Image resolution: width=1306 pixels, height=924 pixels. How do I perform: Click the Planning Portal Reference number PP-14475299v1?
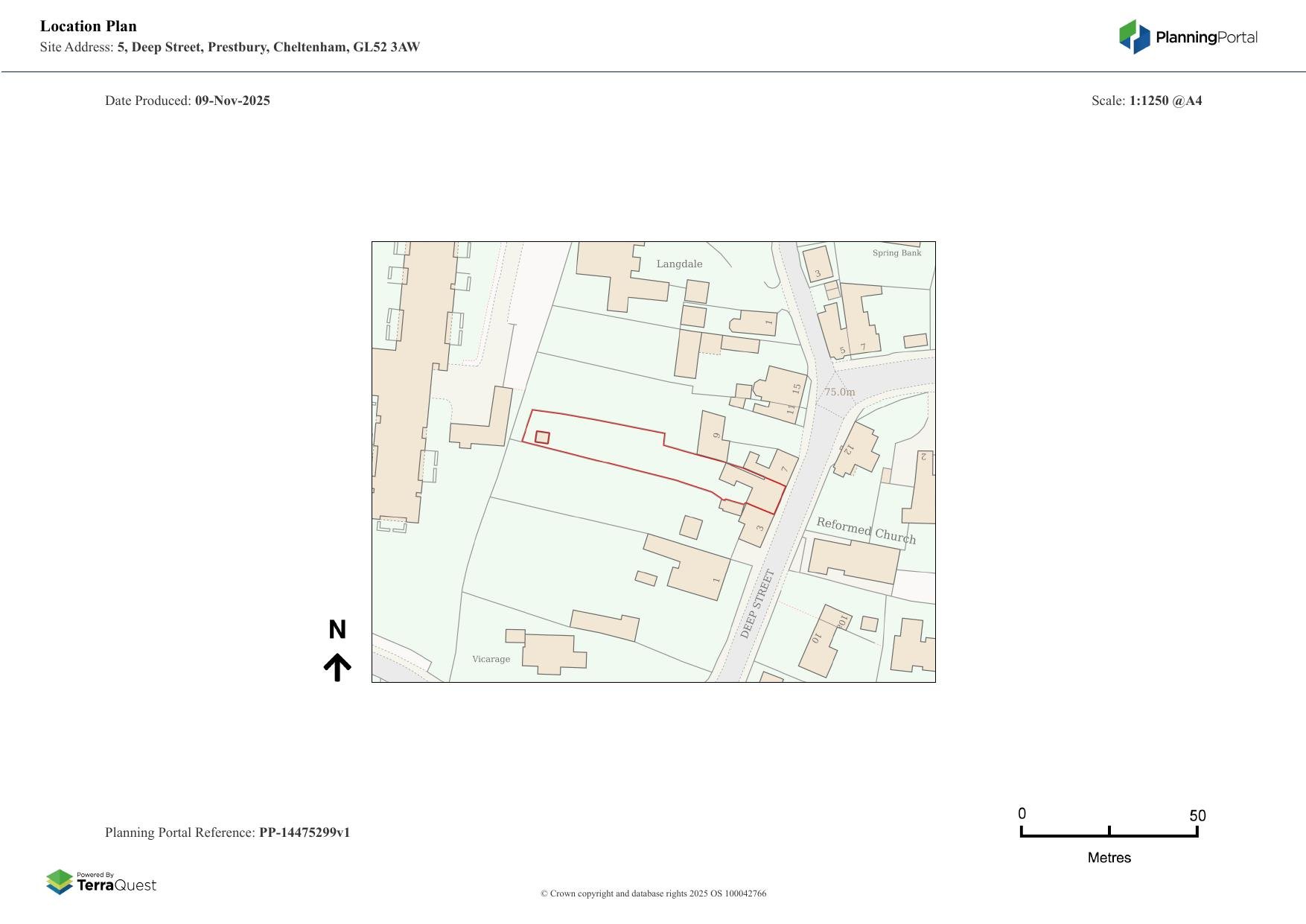coord(304,832)
